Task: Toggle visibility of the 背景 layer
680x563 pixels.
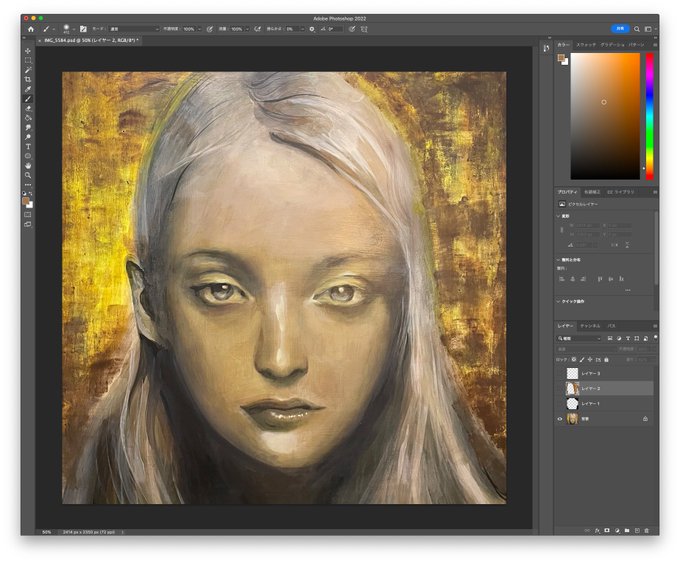Action: pos(560,419)
